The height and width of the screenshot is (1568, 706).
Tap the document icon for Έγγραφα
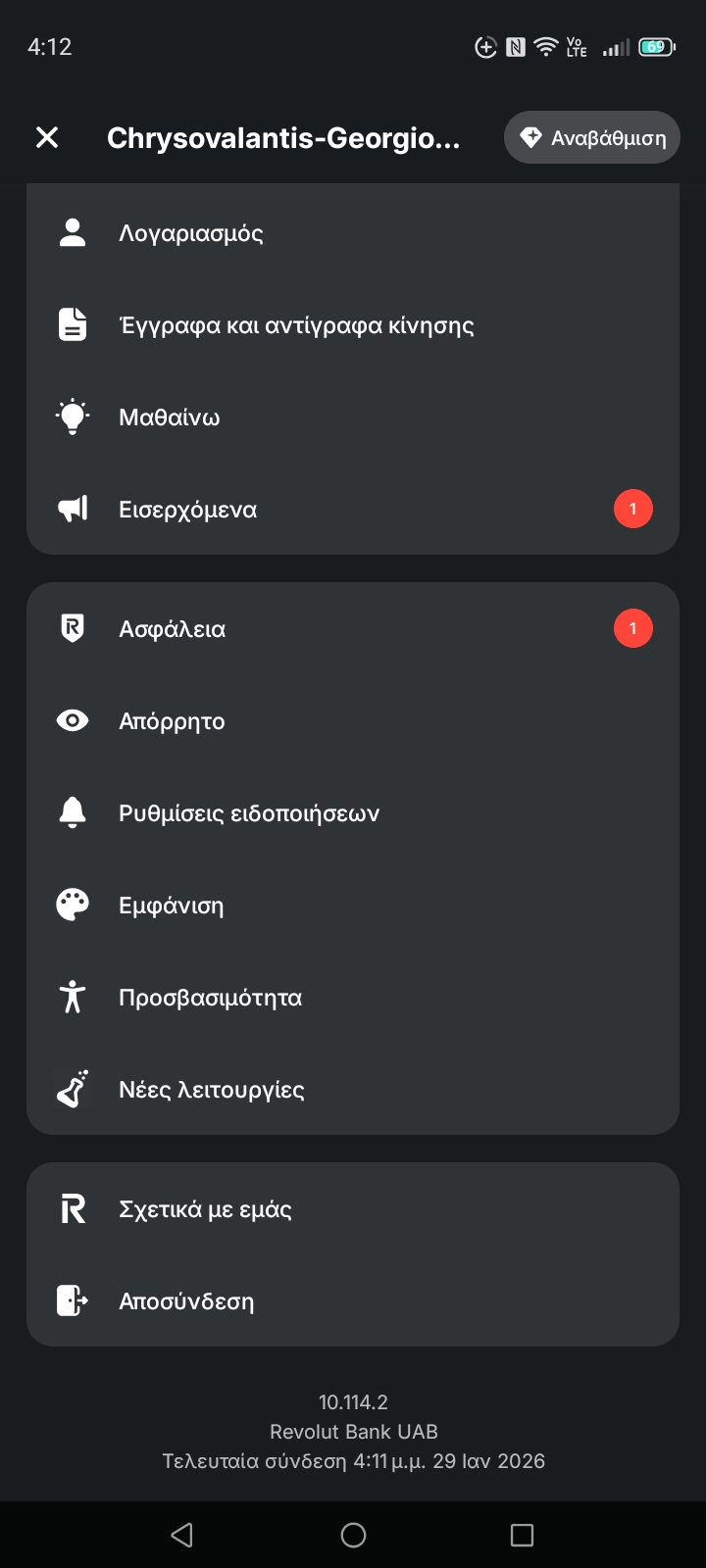point(73,325)
